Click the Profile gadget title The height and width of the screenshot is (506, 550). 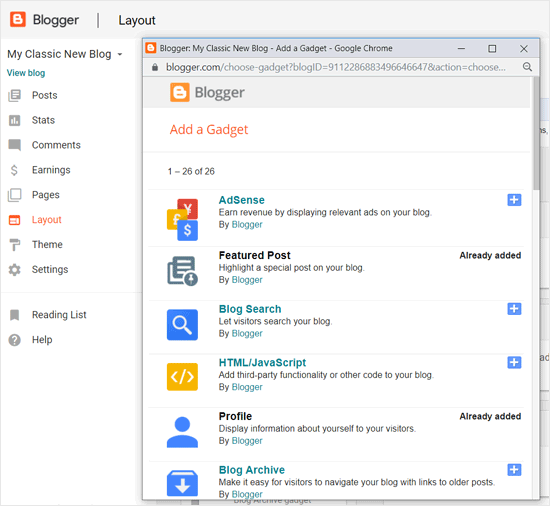235,416
